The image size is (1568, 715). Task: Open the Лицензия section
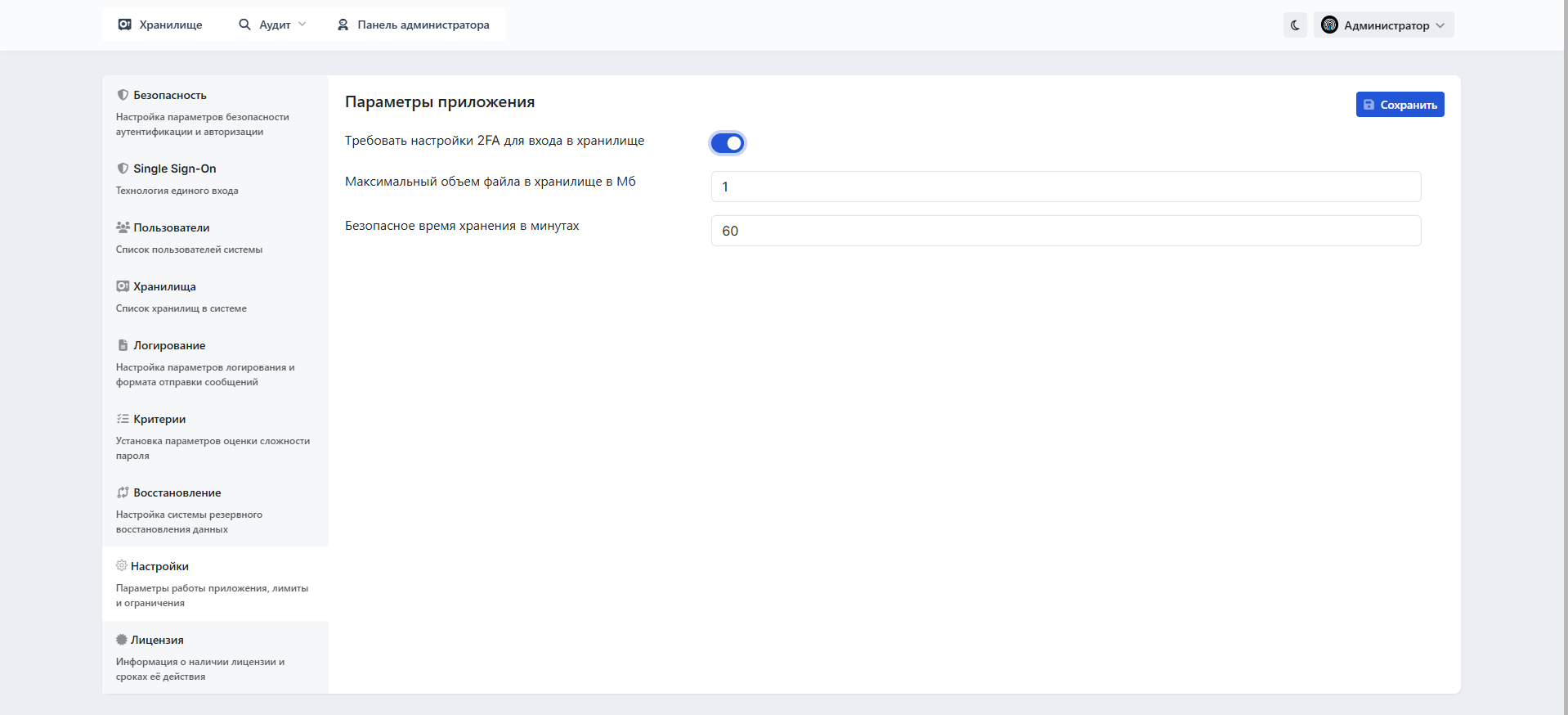pyautogui.click(x=215, y=657)
